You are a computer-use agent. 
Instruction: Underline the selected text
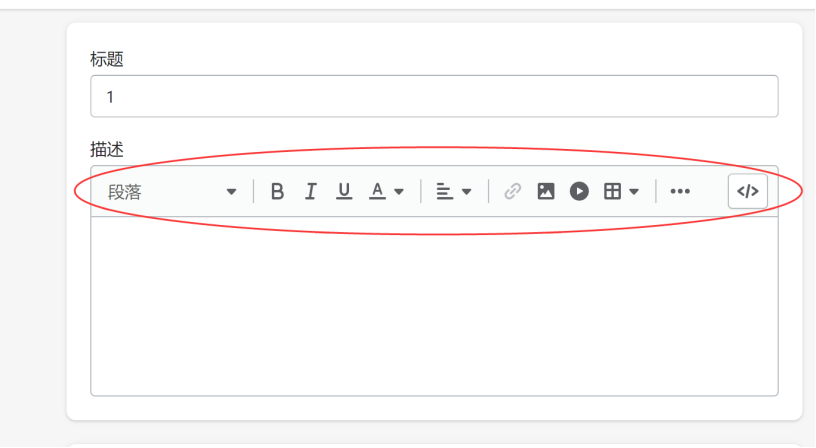tap(344, 191)
